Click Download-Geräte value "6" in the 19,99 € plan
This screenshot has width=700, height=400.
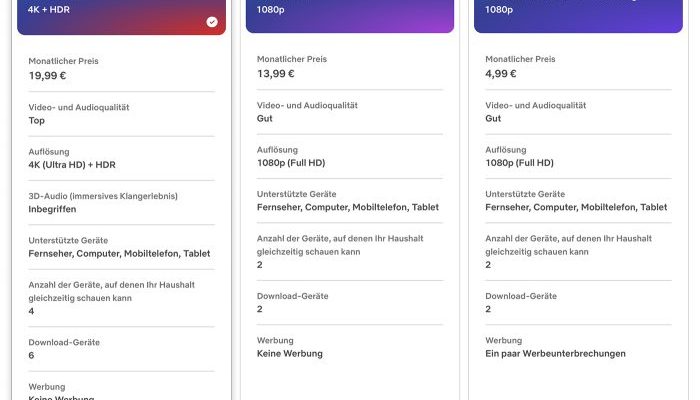coord(32,355)
